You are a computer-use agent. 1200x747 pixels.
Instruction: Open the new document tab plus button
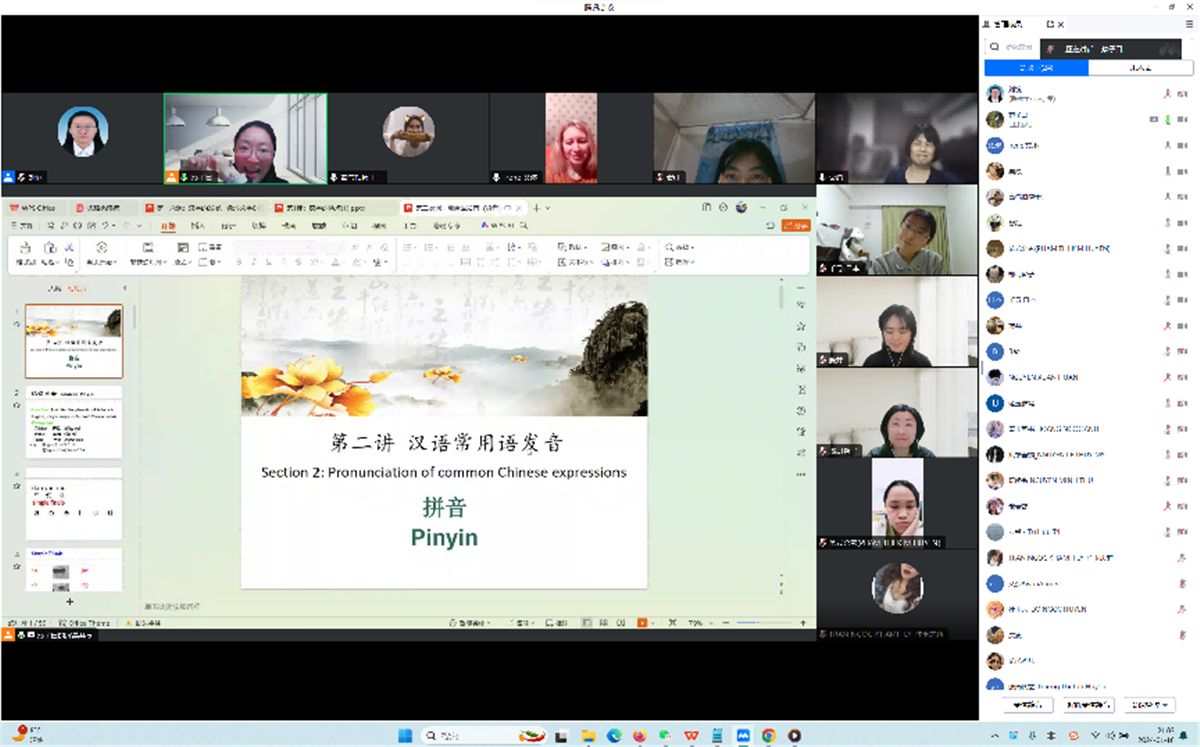[x=536, y=208]
